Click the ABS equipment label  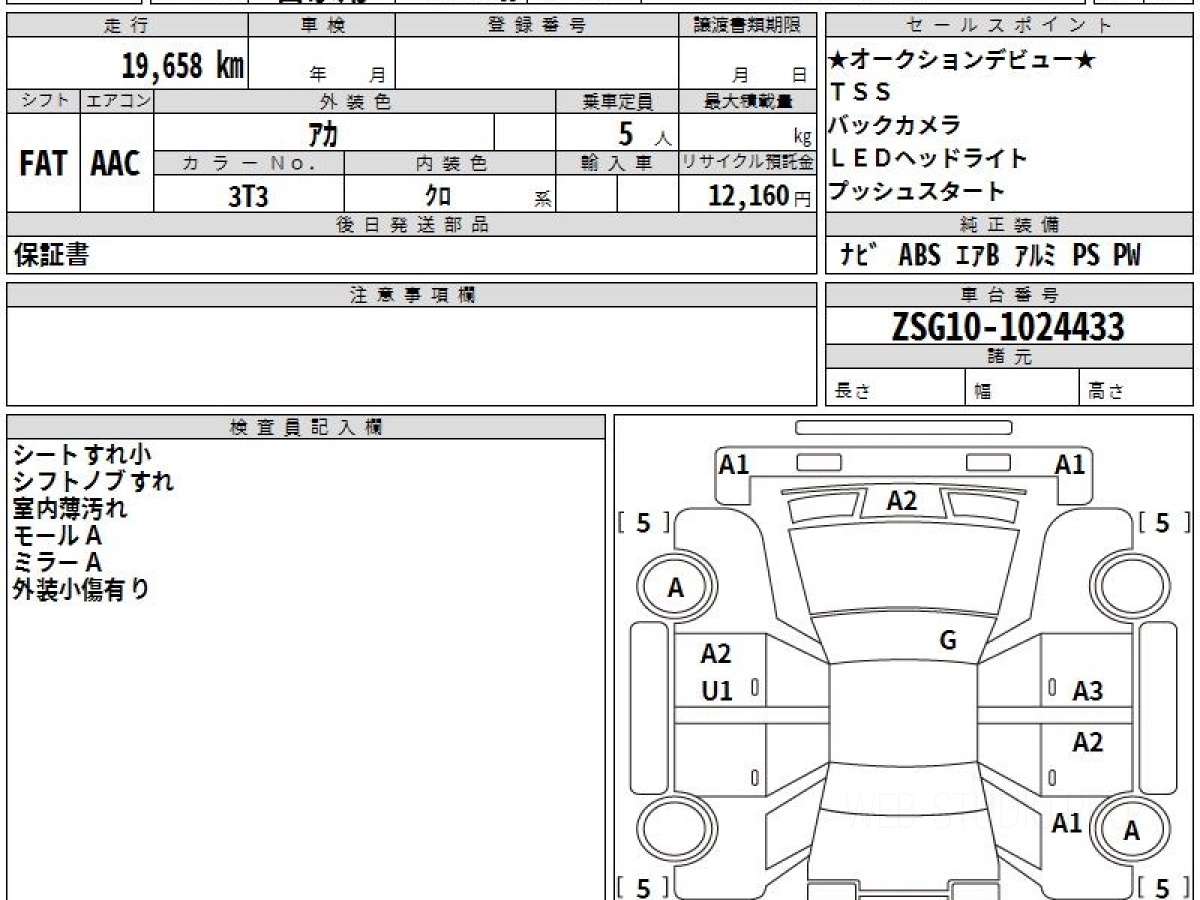[x=919, y=256]
